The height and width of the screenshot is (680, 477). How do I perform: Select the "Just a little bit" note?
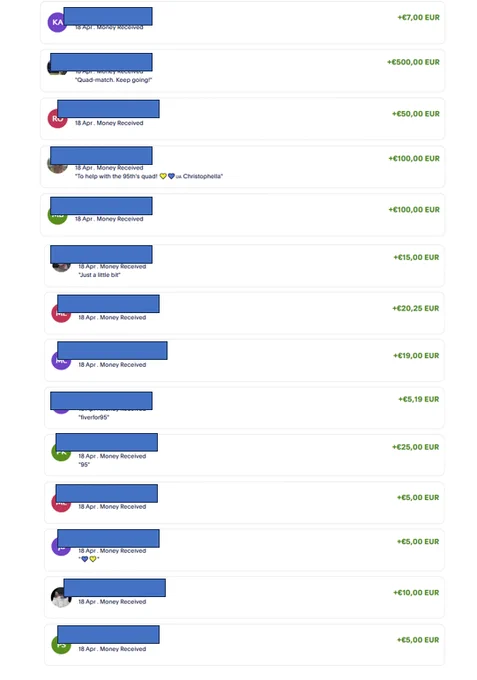[x=99, y=275]
